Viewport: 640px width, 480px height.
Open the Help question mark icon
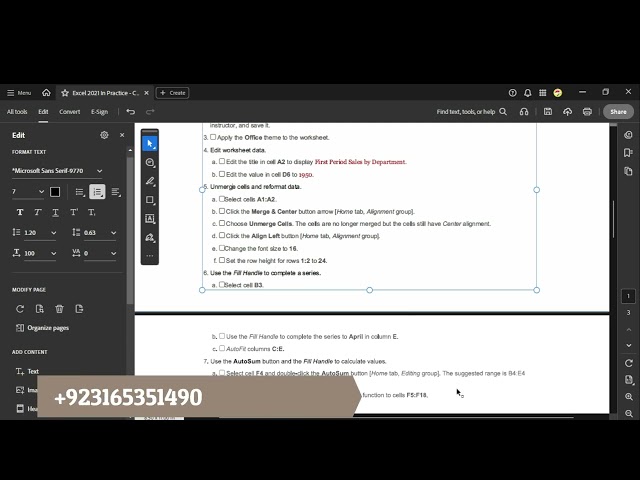click(x=513, y=93)
